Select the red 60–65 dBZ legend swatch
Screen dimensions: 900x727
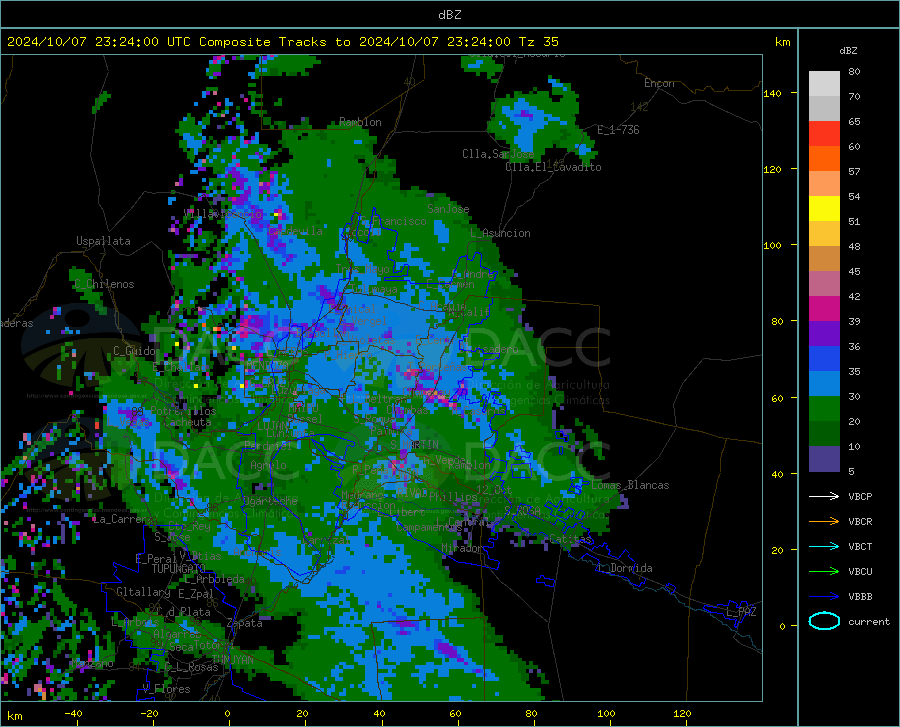click(824, 134)
